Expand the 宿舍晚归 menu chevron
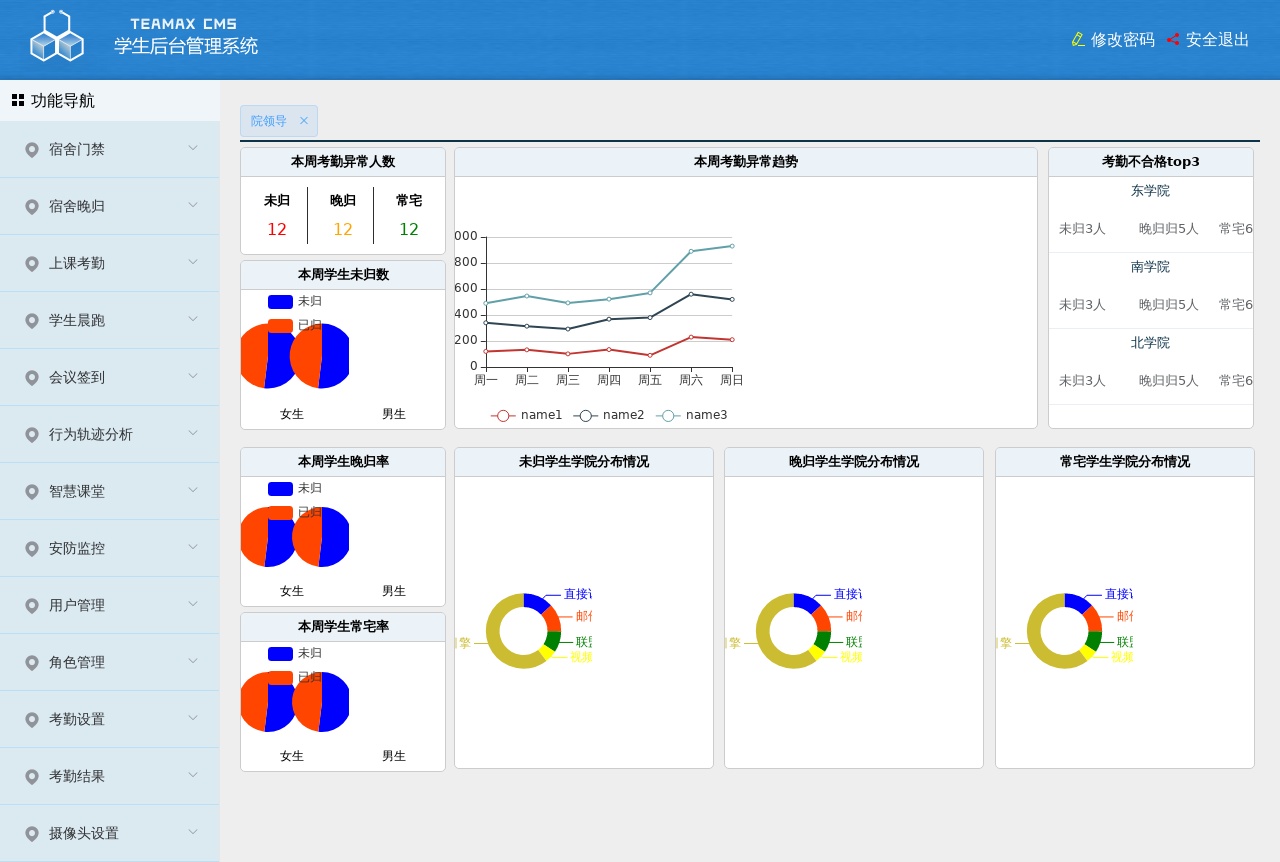 [193, 205]
